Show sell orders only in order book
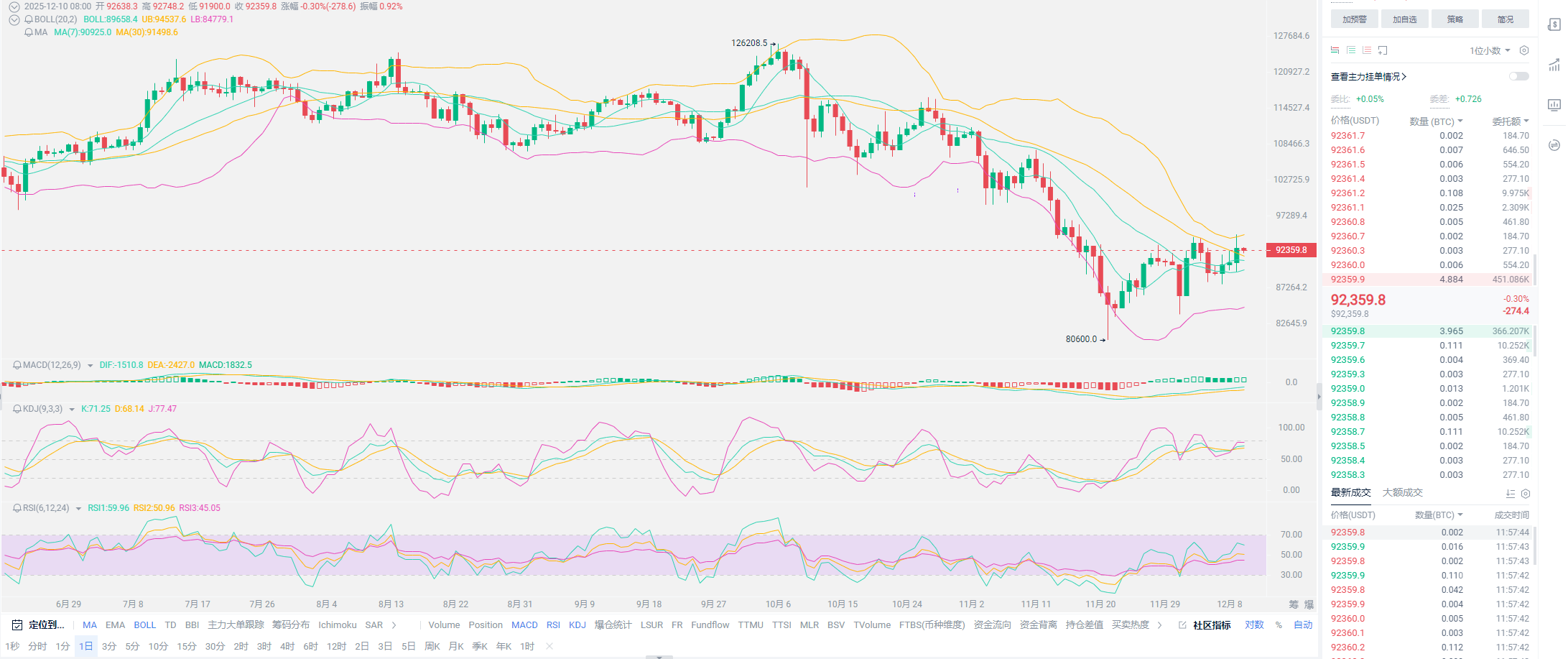 point(1367,50)
